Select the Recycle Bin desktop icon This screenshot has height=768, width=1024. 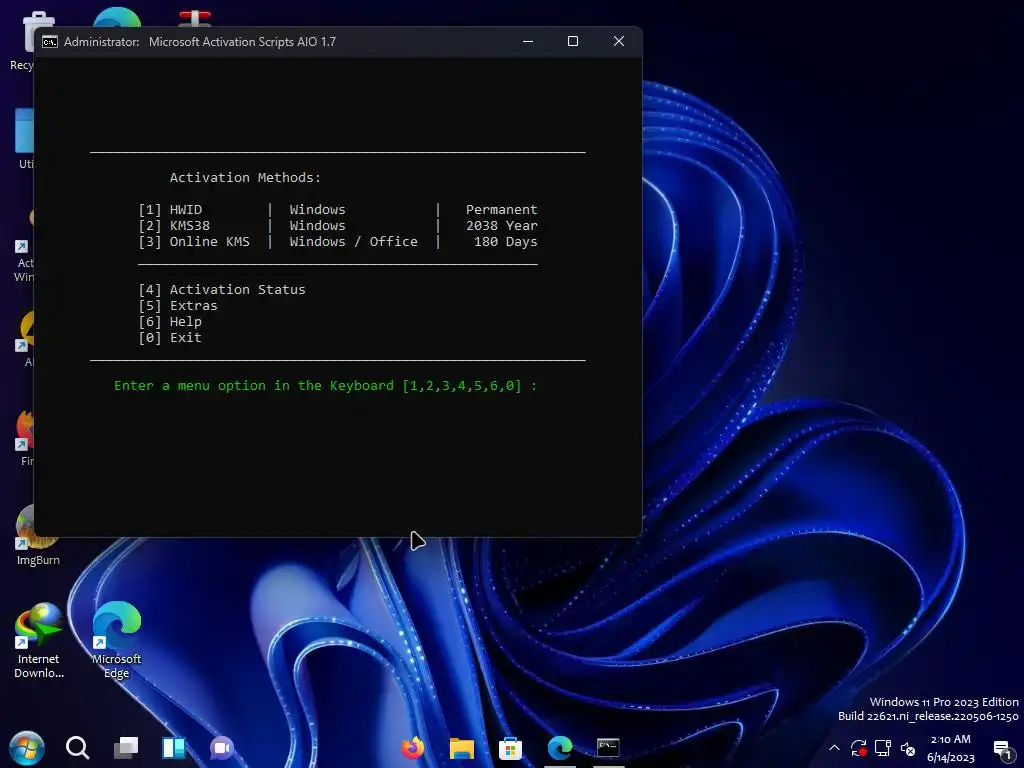pyautogui.click(x=23, y=39)
